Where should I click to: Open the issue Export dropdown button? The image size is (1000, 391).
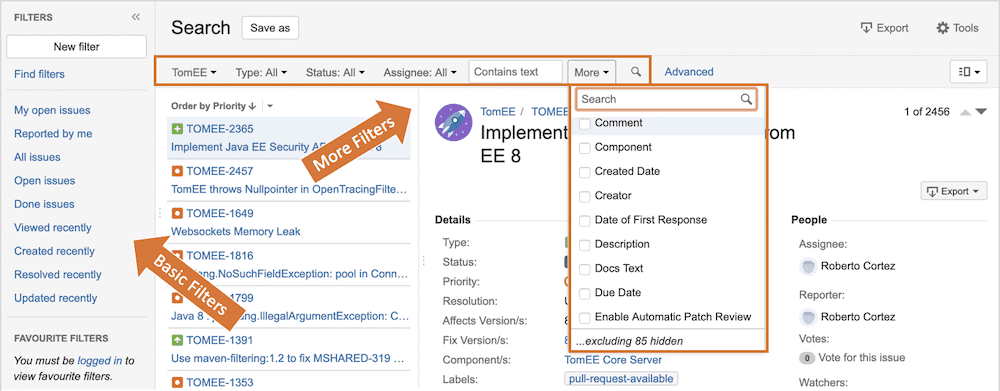(x=954, y=191)
